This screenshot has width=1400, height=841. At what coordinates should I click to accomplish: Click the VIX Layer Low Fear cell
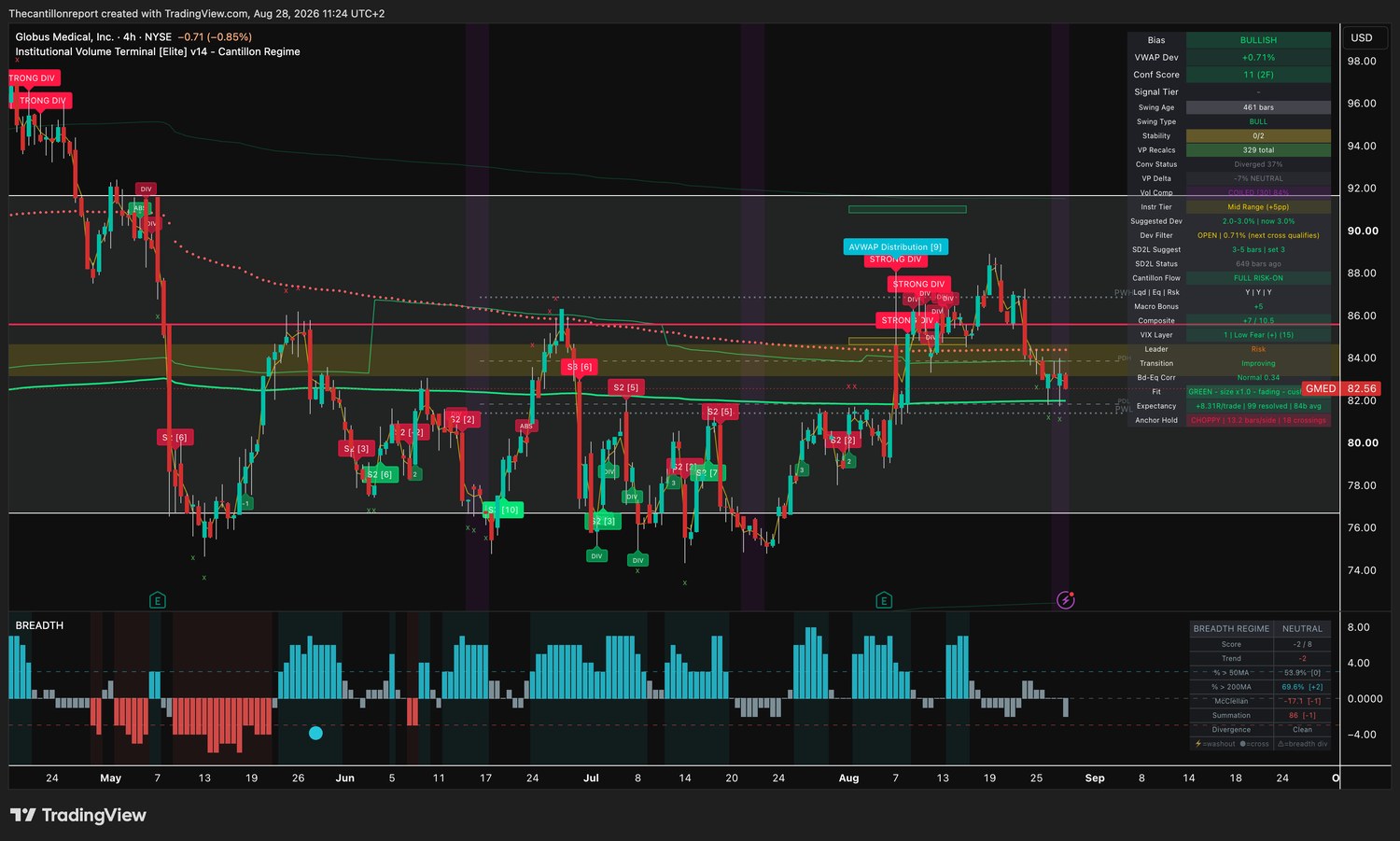[x=1258, y=335]
